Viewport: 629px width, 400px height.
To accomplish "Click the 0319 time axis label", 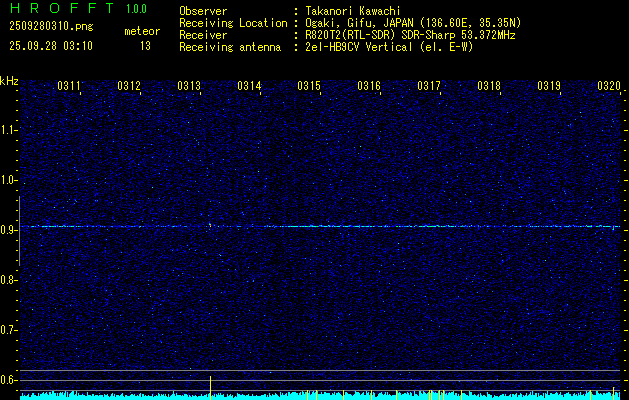I will 549,85.
